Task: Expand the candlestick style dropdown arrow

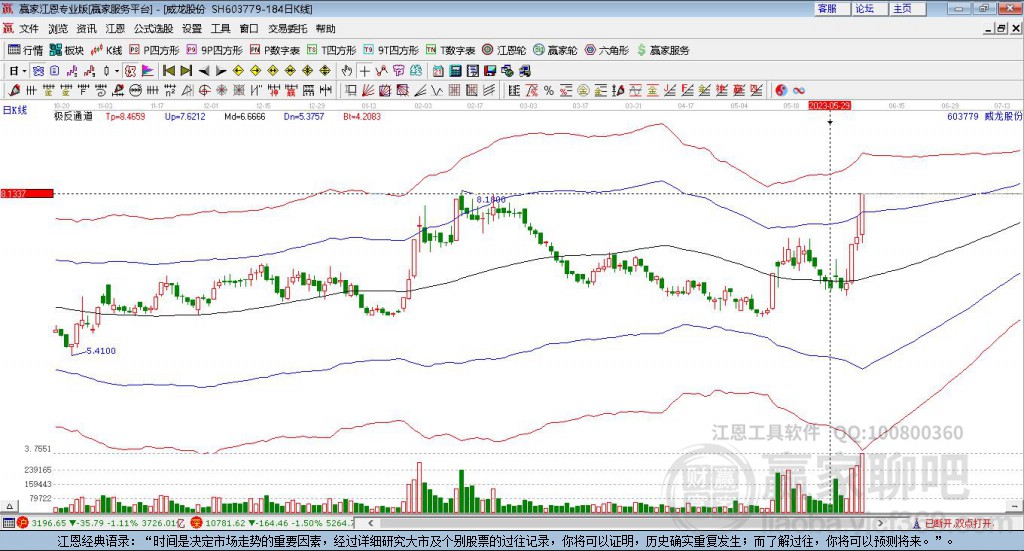Action: 117,71
